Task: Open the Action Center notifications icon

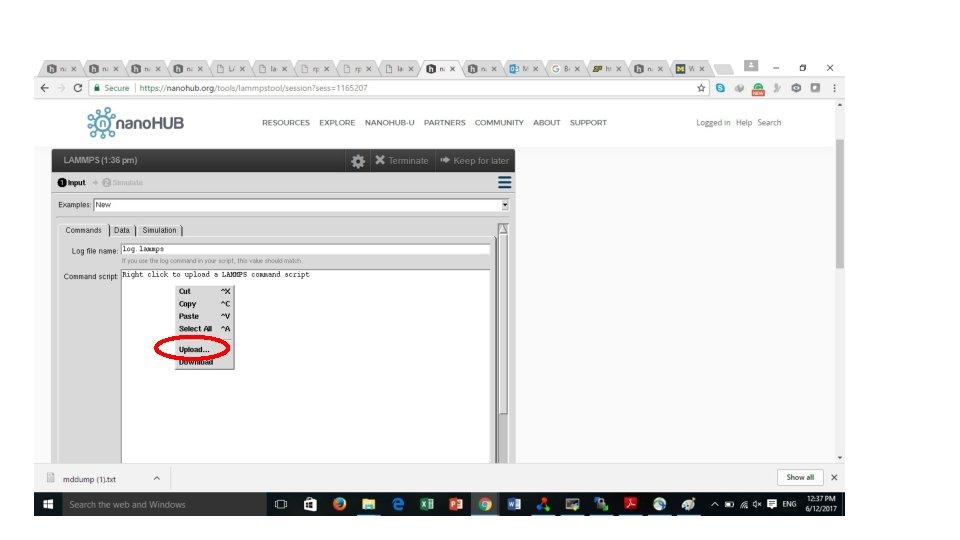Action: [772, 504]
